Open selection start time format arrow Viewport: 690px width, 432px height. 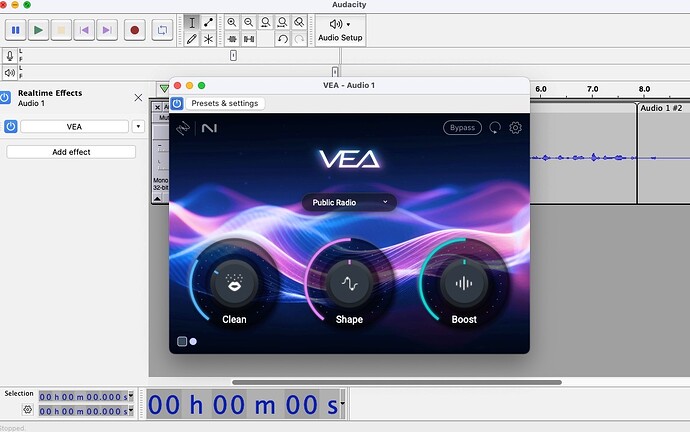click(131, 397)
